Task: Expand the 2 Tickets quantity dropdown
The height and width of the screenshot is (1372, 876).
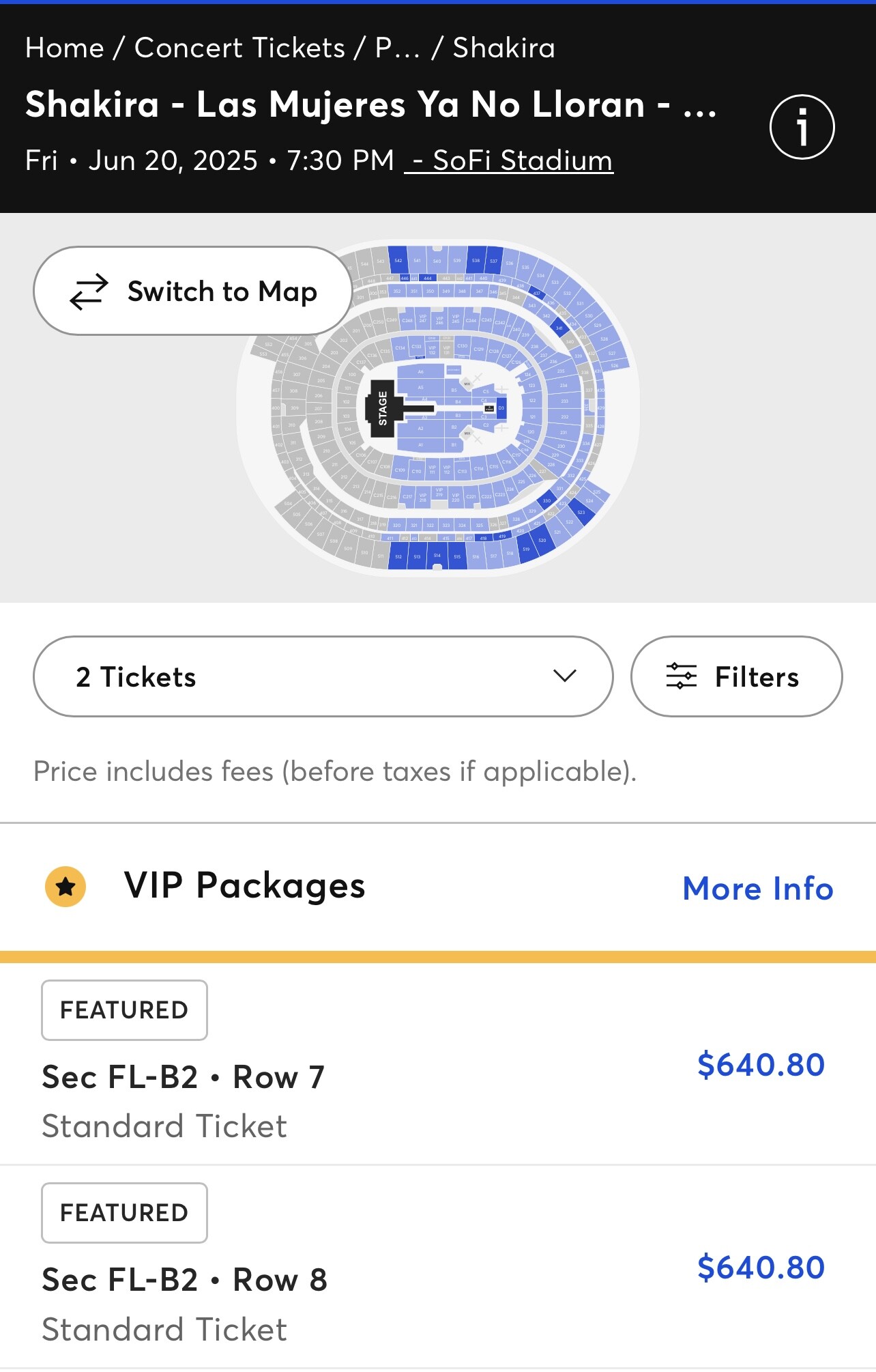Action: coord(323,676)
